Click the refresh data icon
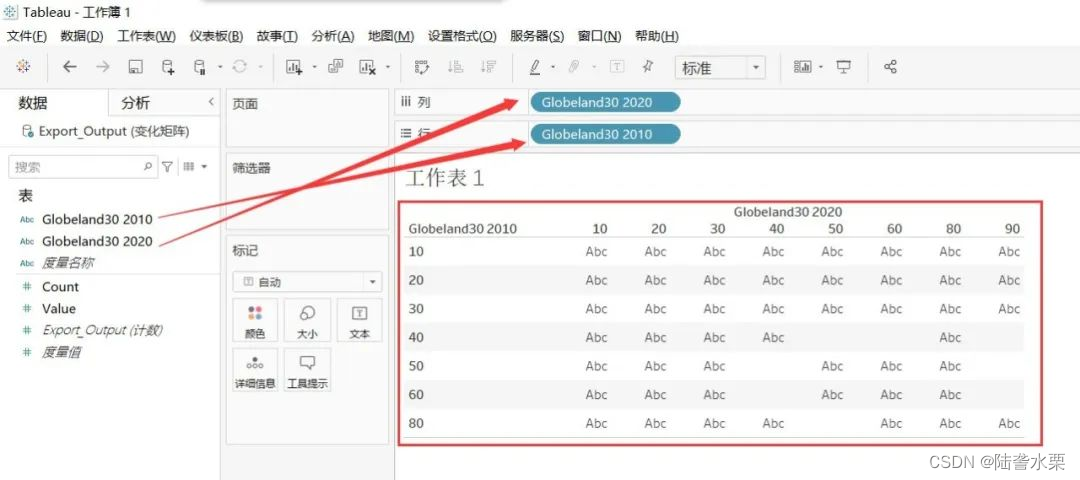 pos(240,67)
